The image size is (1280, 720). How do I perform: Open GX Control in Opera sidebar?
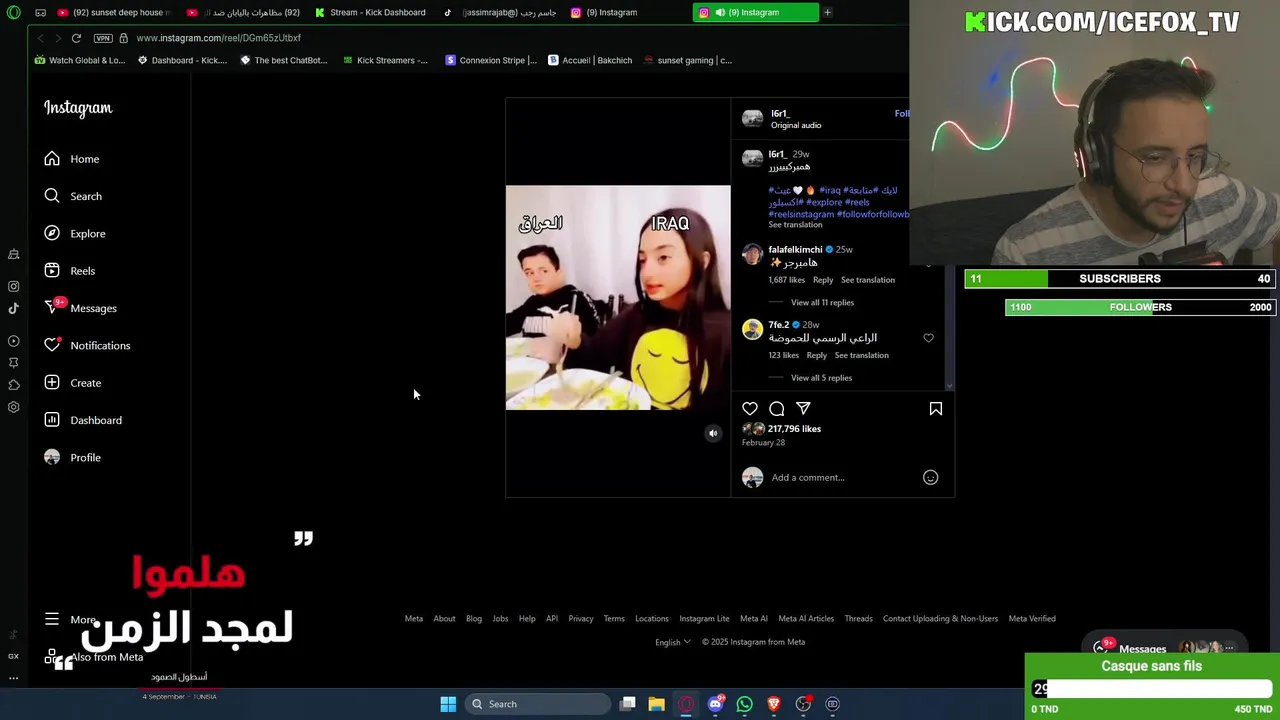(13, 656)
